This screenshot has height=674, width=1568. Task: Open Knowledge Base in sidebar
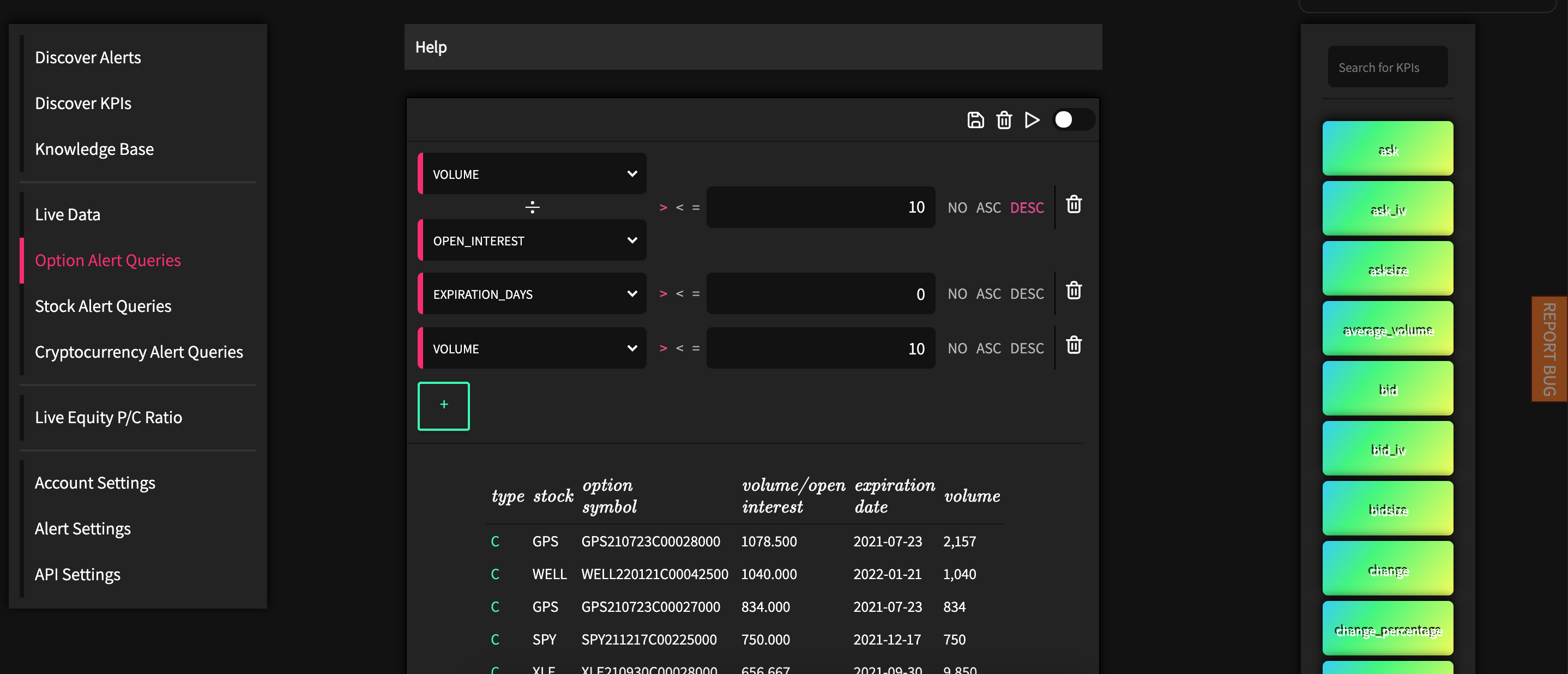(x=94, y=149)
